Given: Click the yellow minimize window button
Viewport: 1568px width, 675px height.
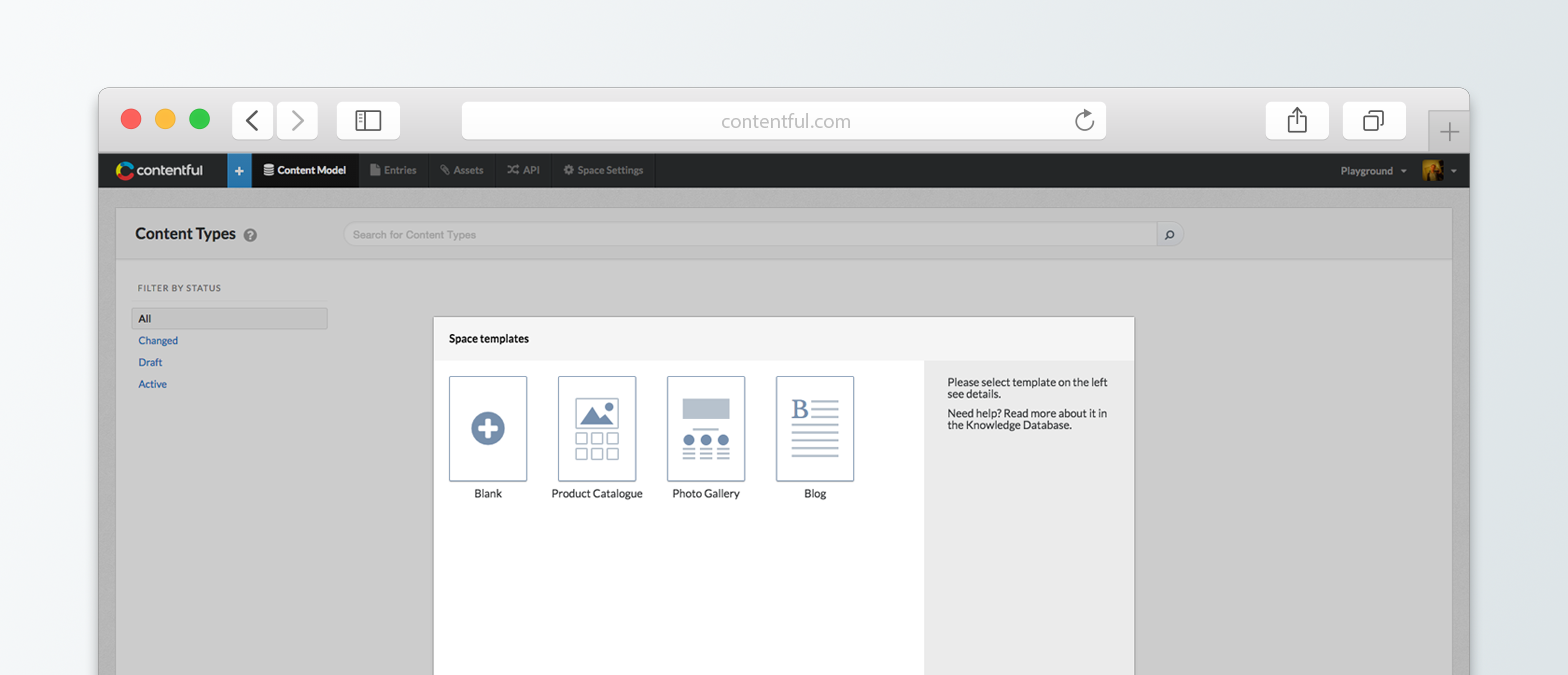Looking at the screenshot, I should (165, 119).
